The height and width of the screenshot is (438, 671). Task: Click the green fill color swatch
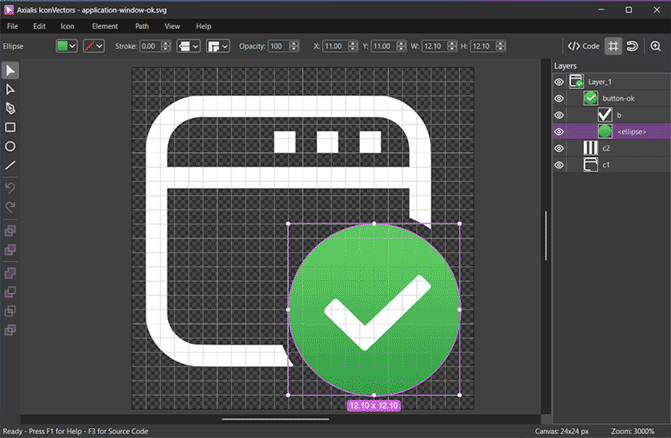(x=63, y=46)
